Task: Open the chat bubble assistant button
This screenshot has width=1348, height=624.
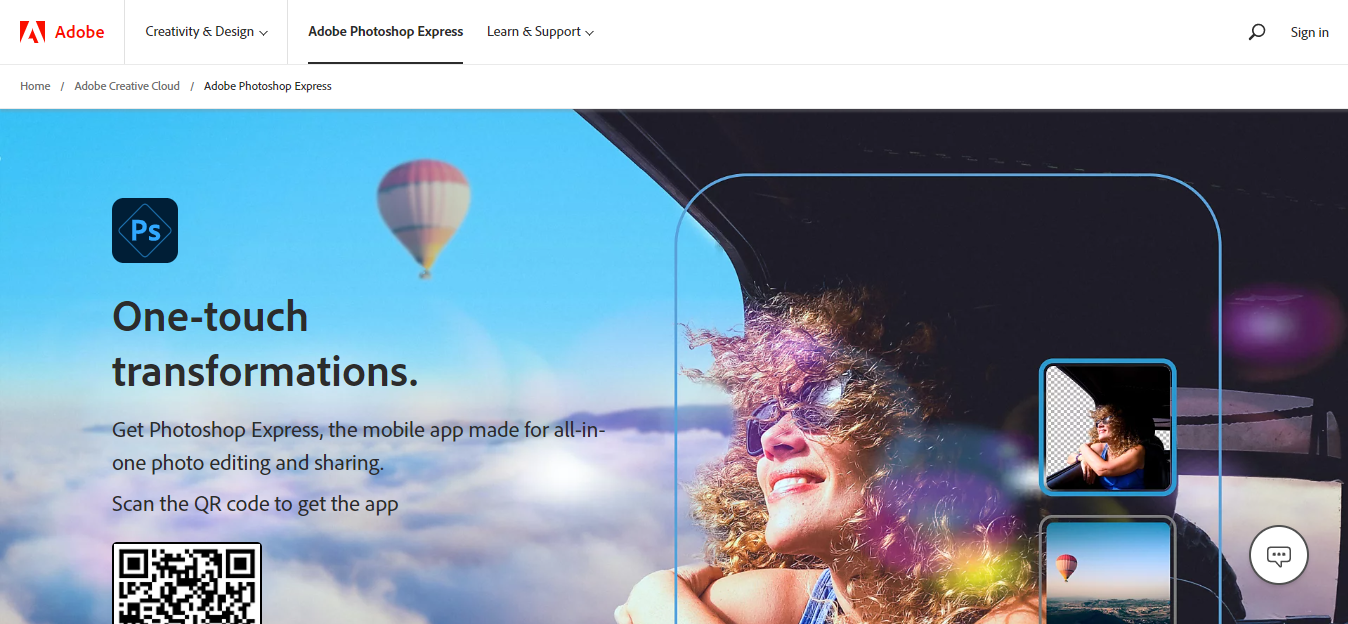Action: pyautogui.click(x=1279, y=555)
